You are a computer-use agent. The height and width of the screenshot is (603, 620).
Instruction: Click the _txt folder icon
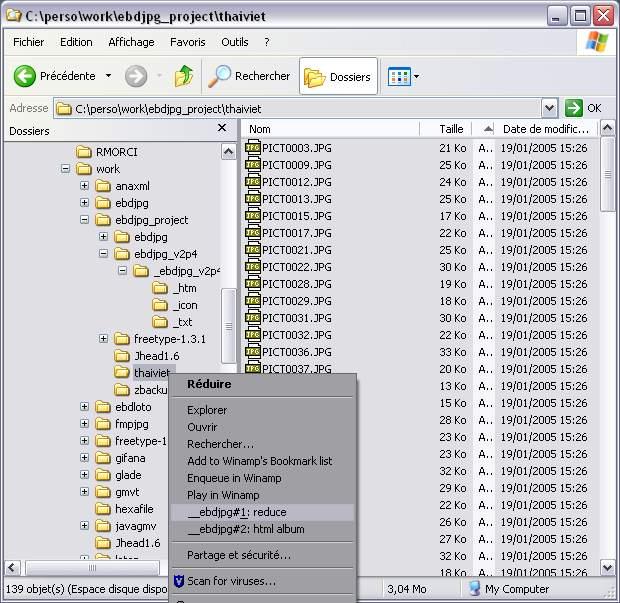click(160, 322)
